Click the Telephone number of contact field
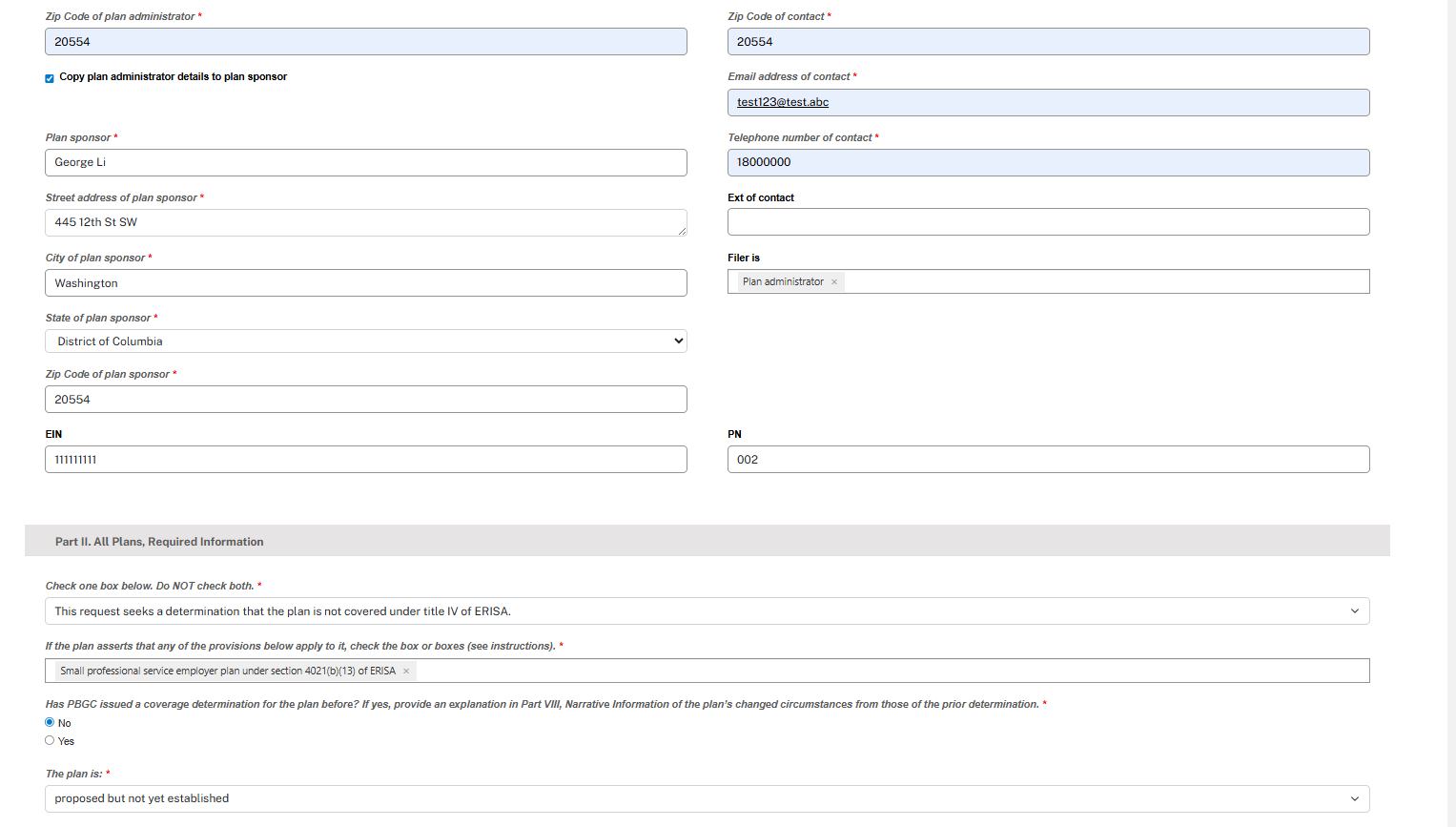 click(x=1048, y=163)
